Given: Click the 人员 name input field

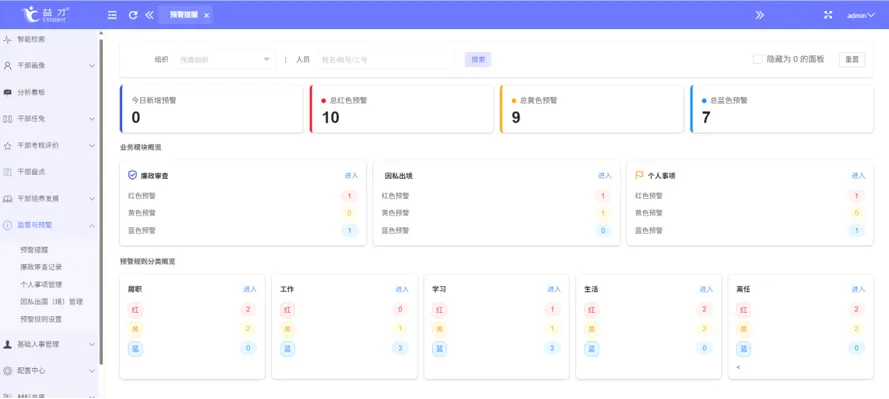Looking at the screenshot, I should coord(386,60).
